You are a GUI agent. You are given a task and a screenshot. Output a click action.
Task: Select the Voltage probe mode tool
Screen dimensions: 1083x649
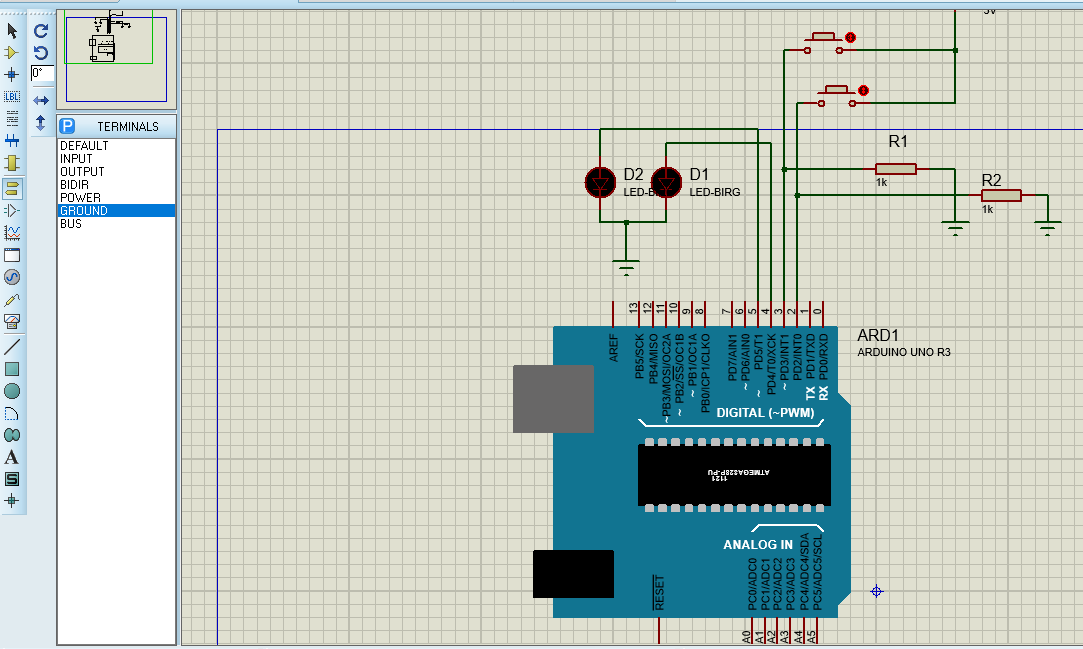coord(12,300)
